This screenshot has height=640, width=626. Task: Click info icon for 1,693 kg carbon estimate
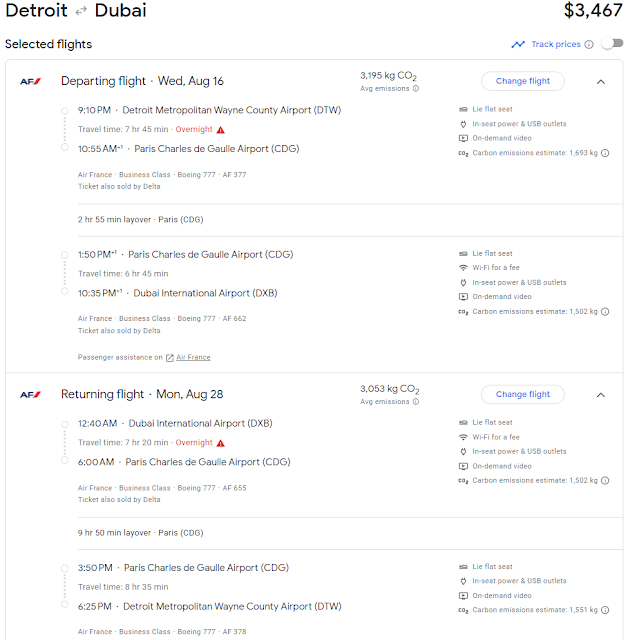tap(605, 153)
